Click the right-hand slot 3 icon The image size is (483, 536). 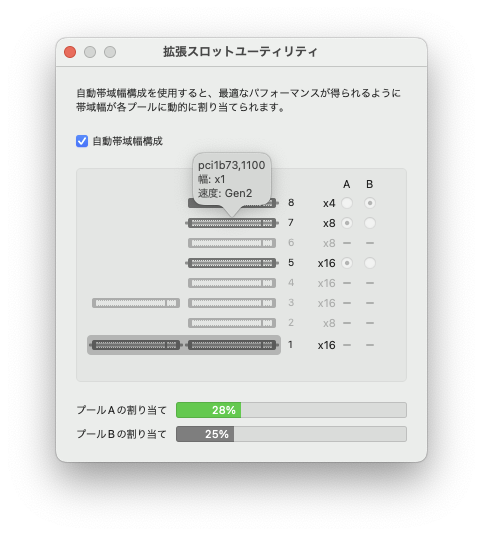click(x=232, y=303)
